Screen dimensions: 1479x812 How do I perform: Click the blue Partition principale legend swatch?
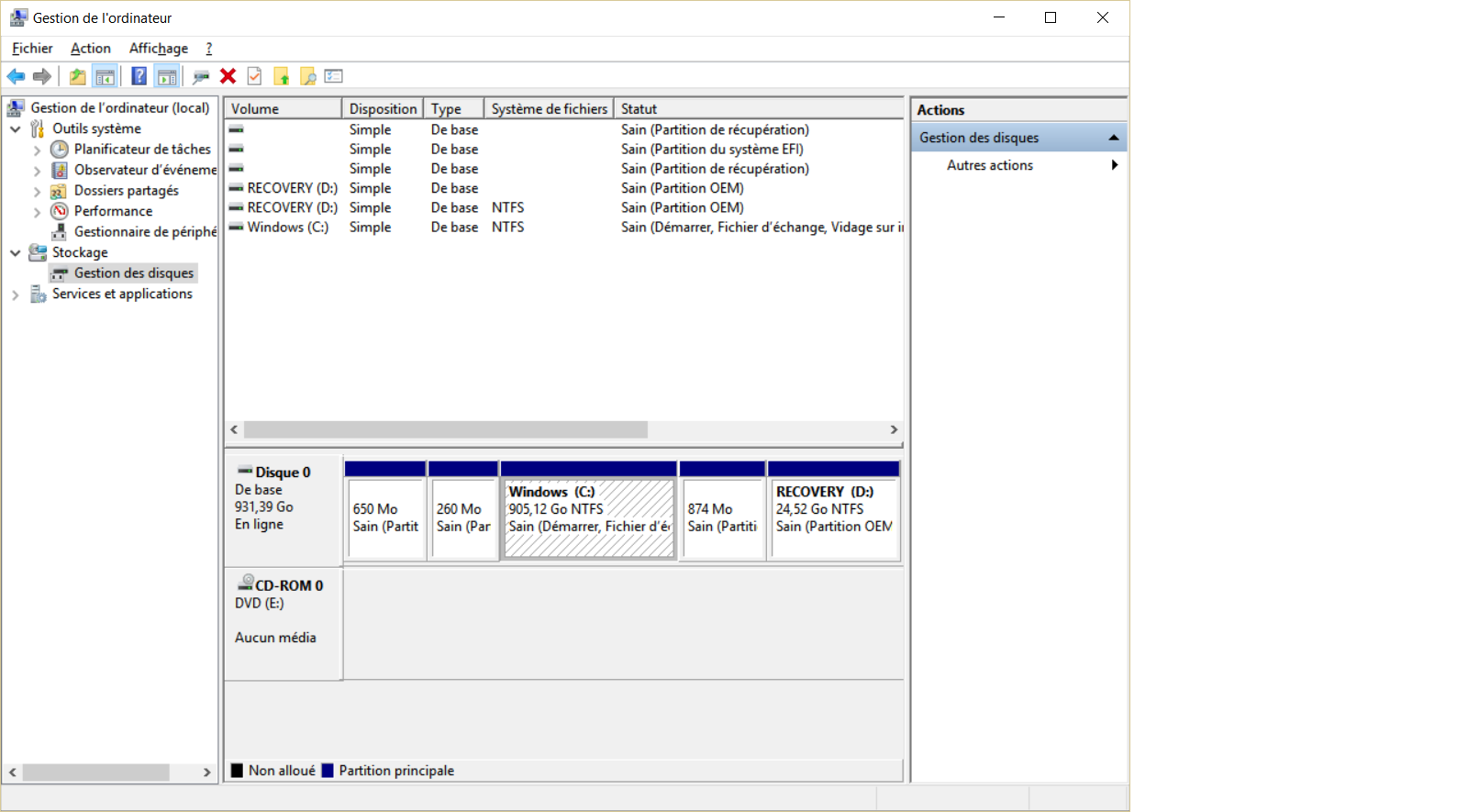coord(328,771)
